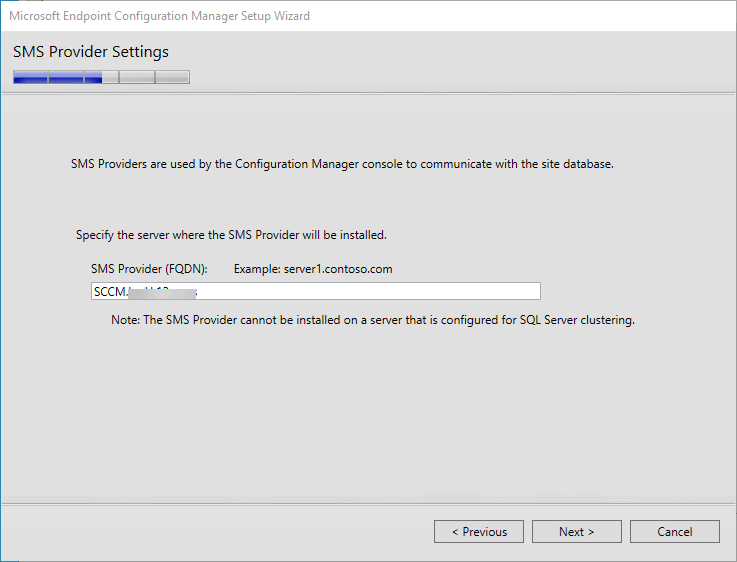
Task: Click the Setup Wizard window title
Action: (x=159, y=16)
